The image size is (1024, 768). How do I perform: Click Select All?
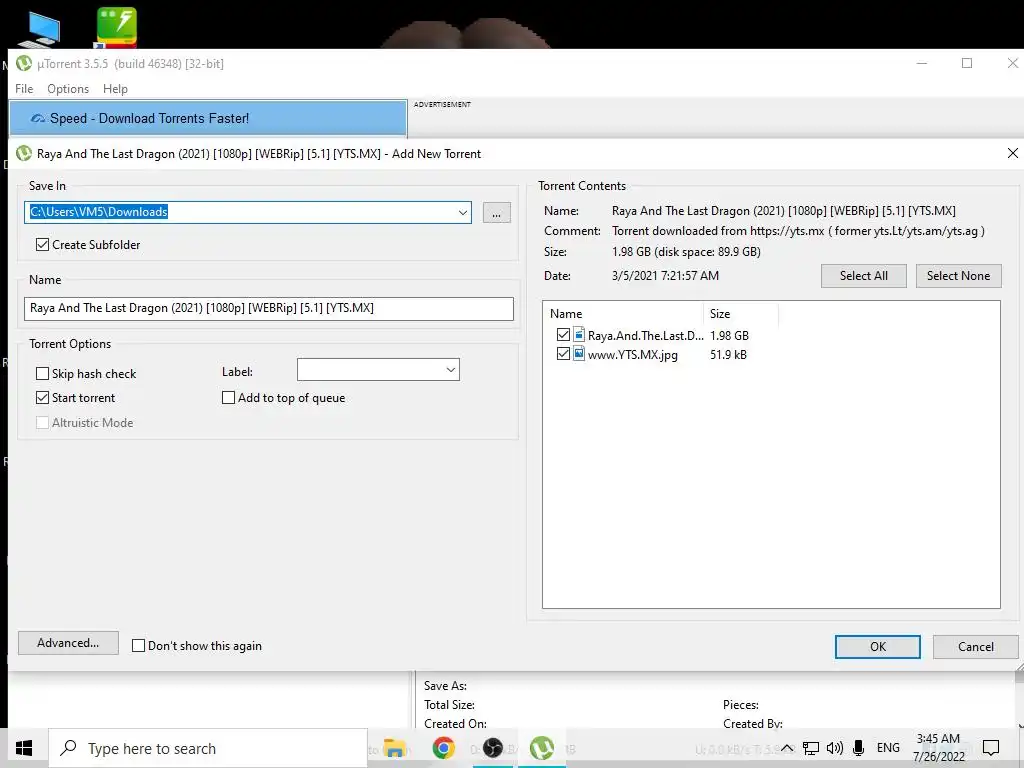(863, 276)
